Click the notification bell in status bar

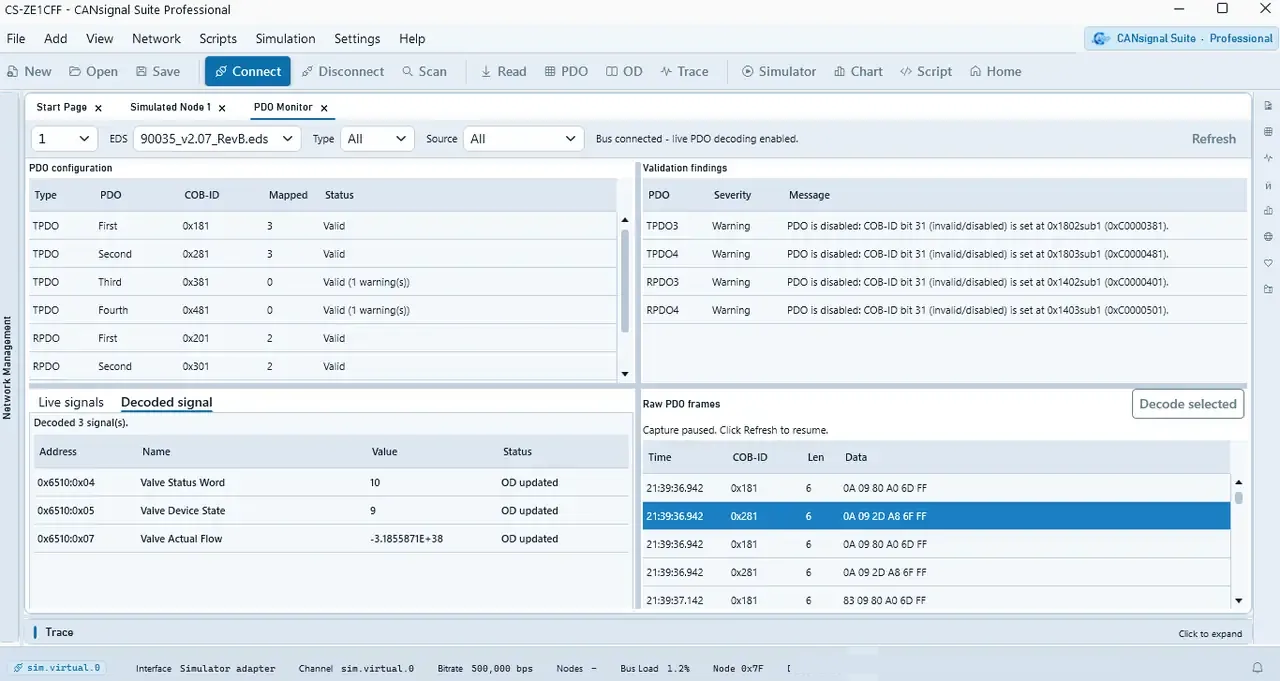1258,668
